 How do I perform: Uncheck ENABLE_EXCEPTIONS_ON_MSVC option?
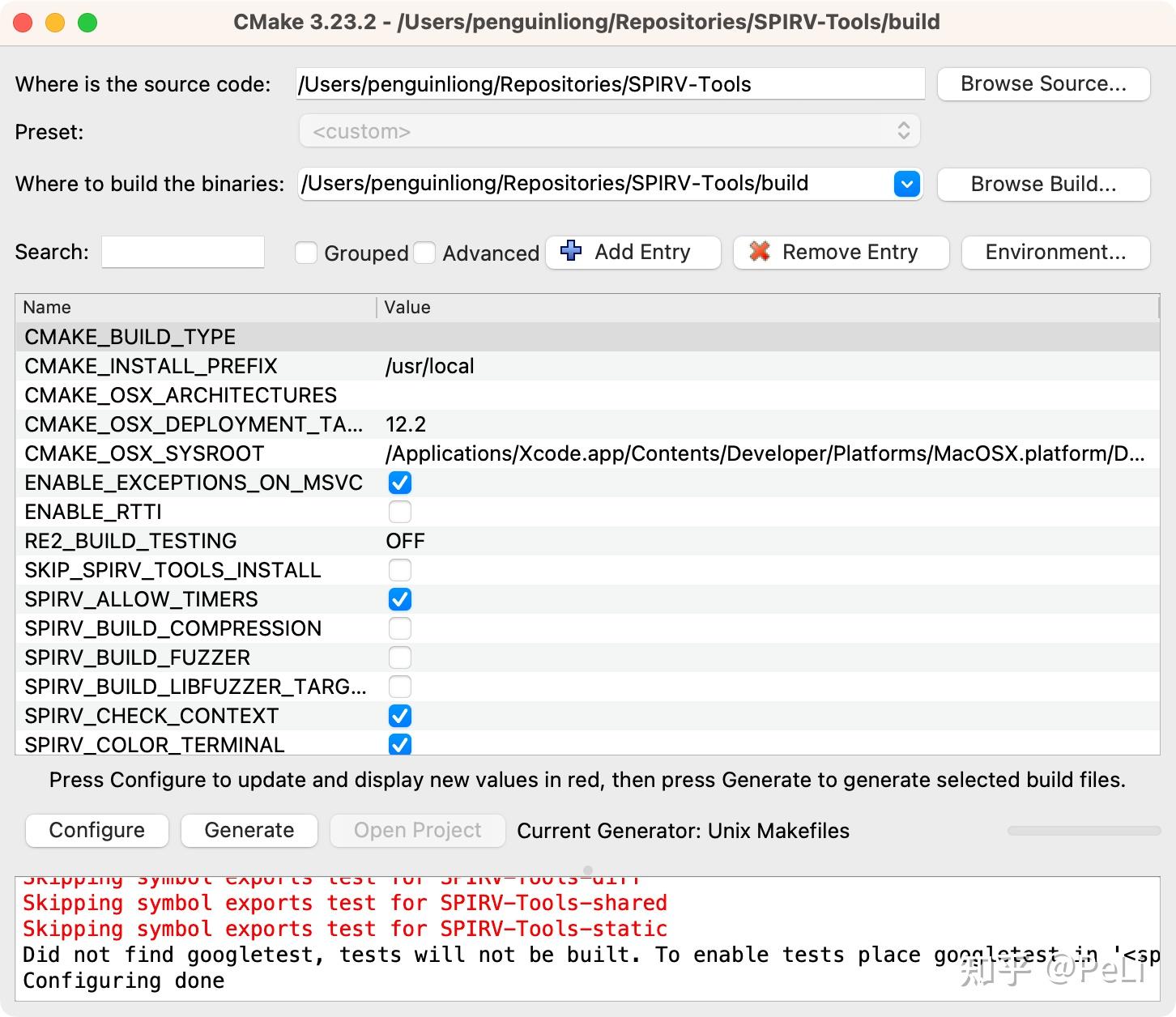pyautogui.click(x=400, y=483)
